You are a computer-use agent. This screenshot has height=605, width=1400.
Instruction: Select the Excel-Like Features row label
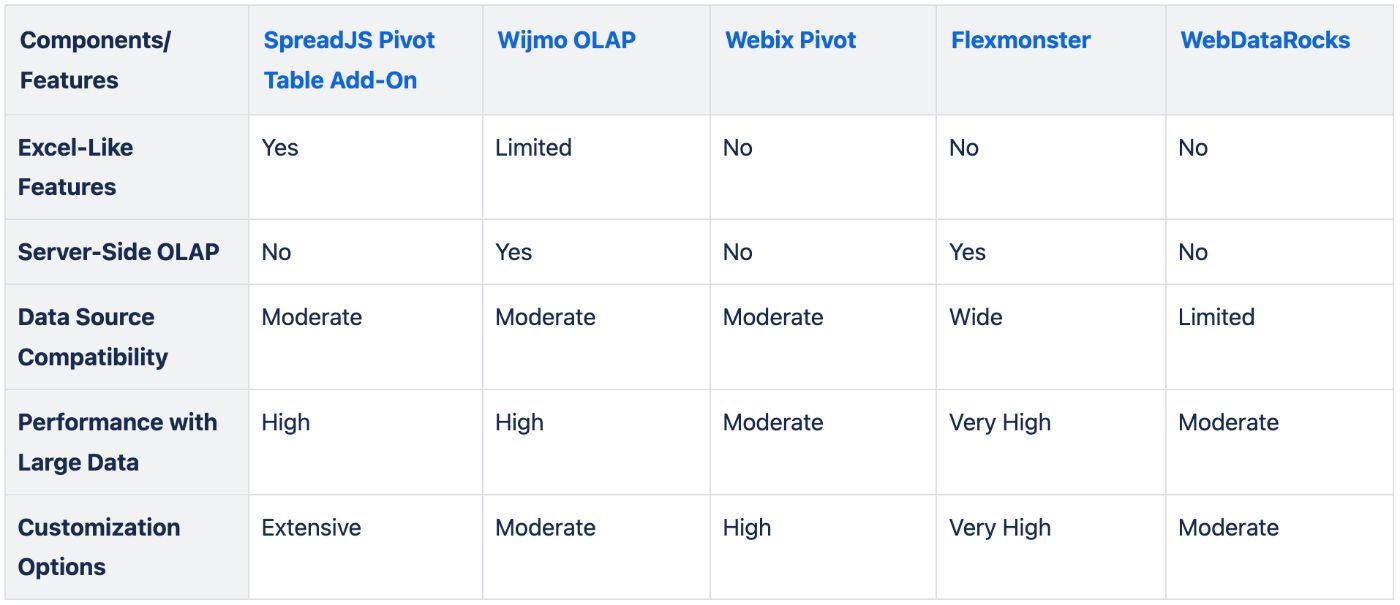click(75, 167)
